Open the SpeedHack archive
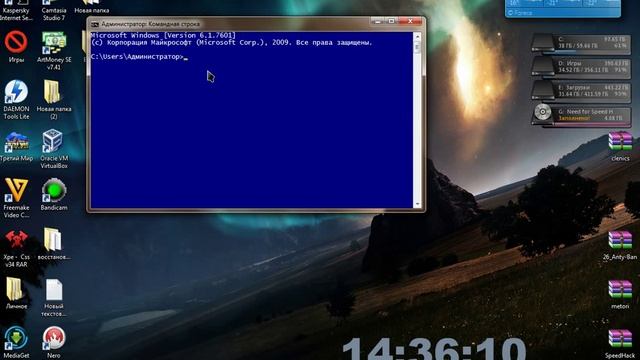The height and width of the screenshot is (360, 640). 620,344
